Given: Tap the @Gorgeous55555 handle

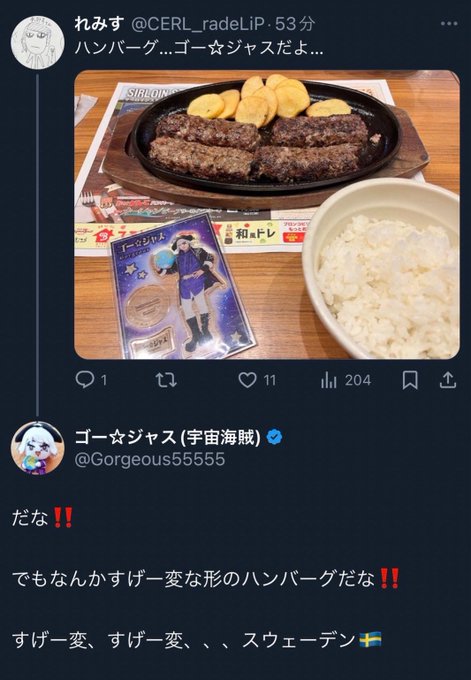Looking at the screenshot, I should click(150, 459).
